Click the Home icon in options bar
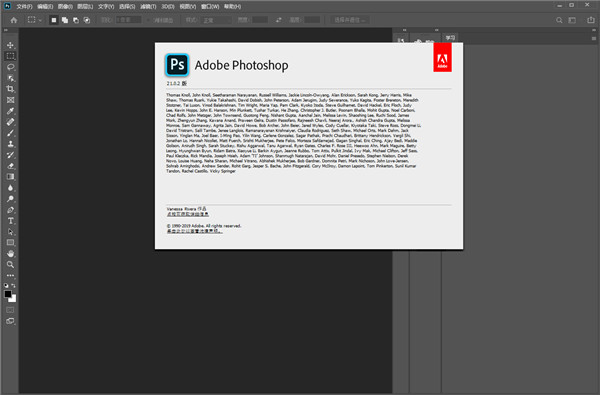600x395 pixels. click(14, 20)
